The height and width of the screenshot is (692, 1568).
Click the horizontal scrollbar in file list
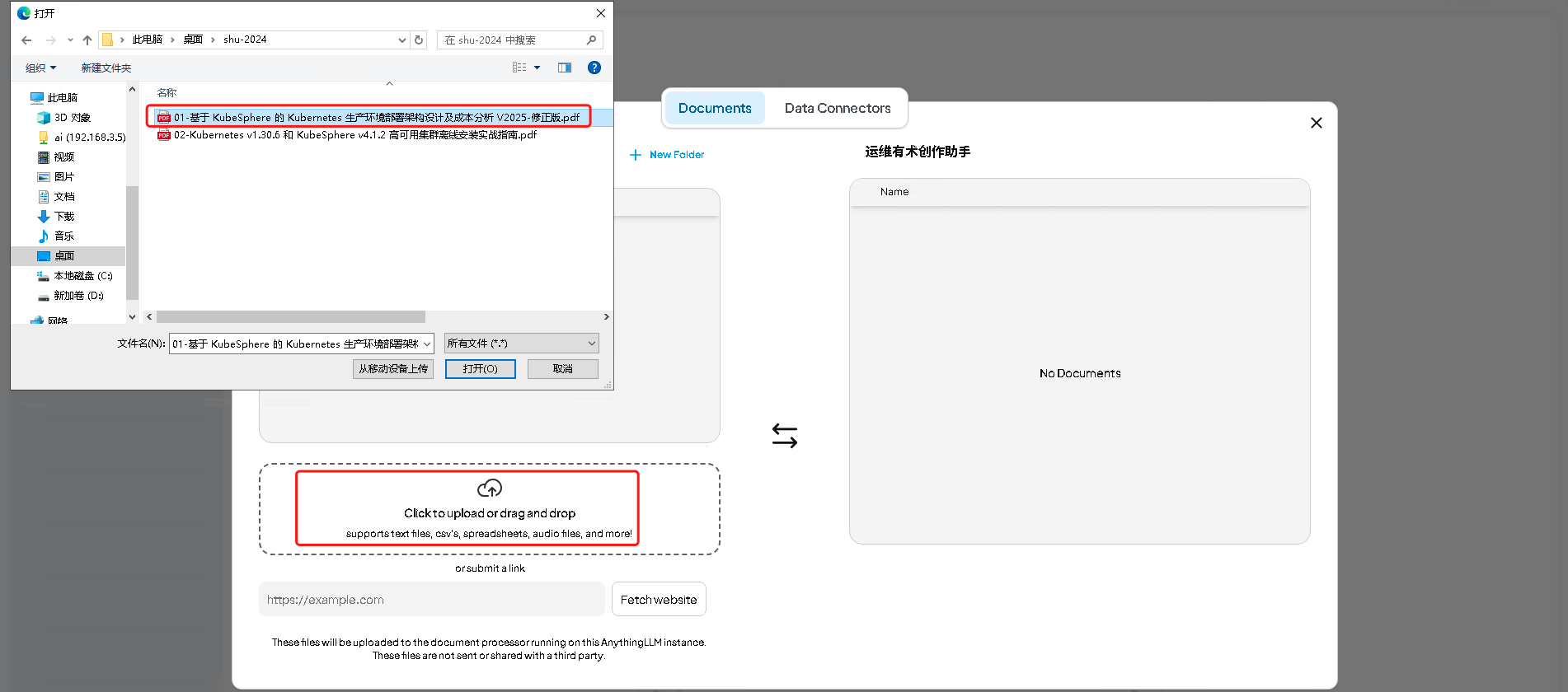(x=291, y=316)
